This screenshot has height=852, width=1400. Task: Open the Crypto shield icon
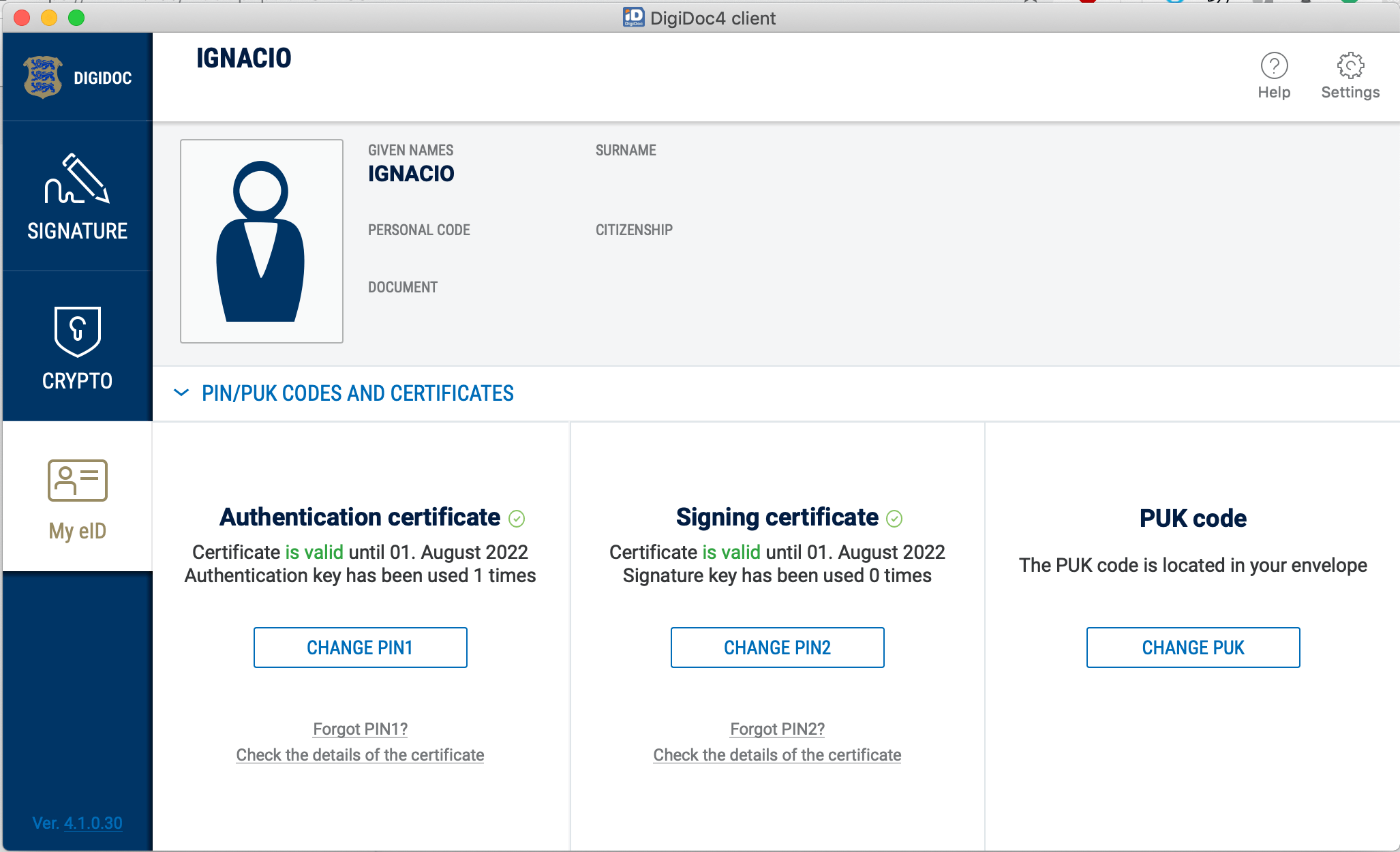pos(77,331)
